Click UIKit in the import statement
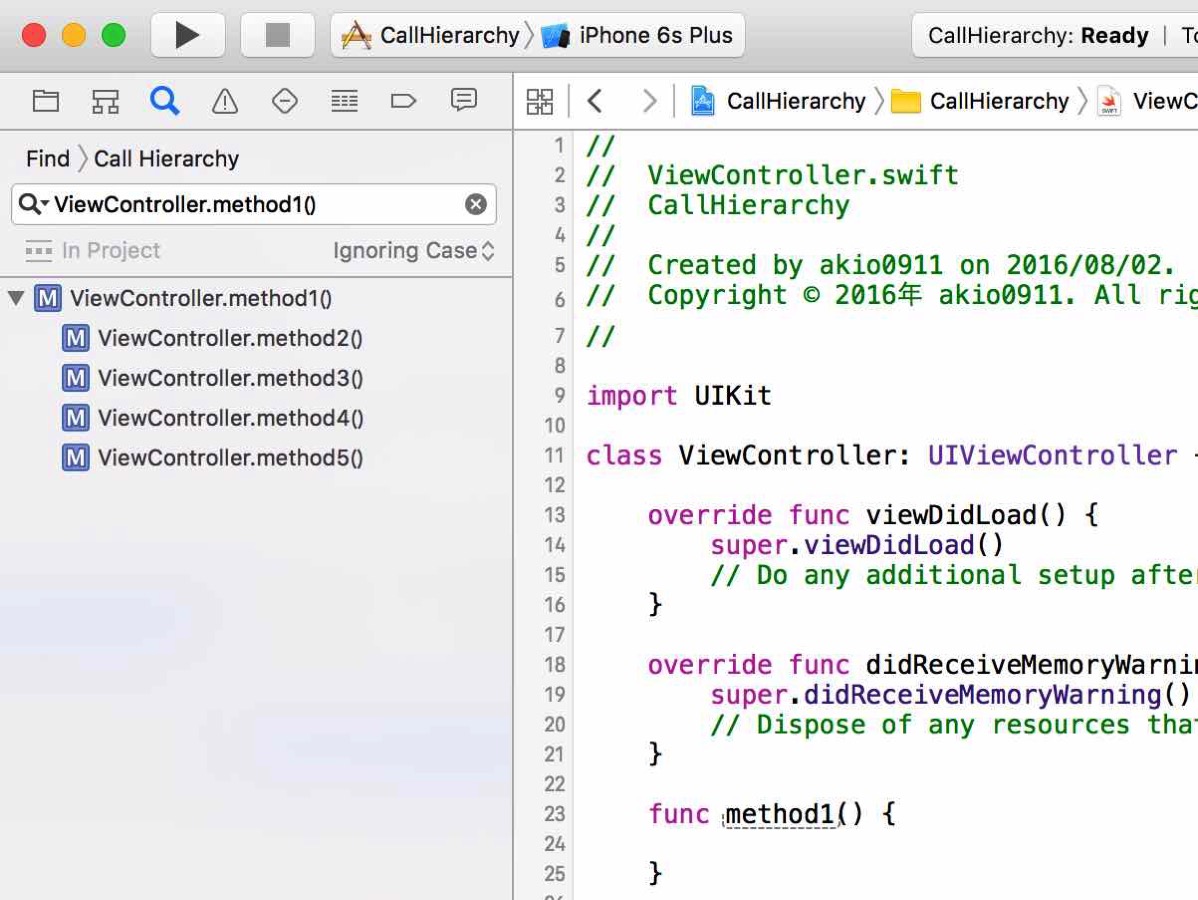Image resolution: width=1198 pixels, height=900 pixels. coord(733,396)
